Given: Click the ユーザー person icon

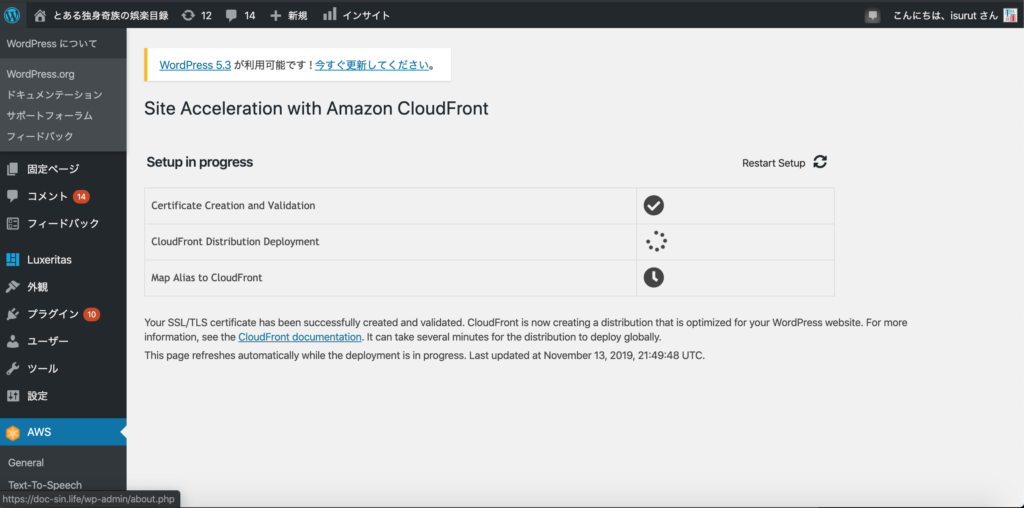Looking at the screenshot, I should click(12, 341).
